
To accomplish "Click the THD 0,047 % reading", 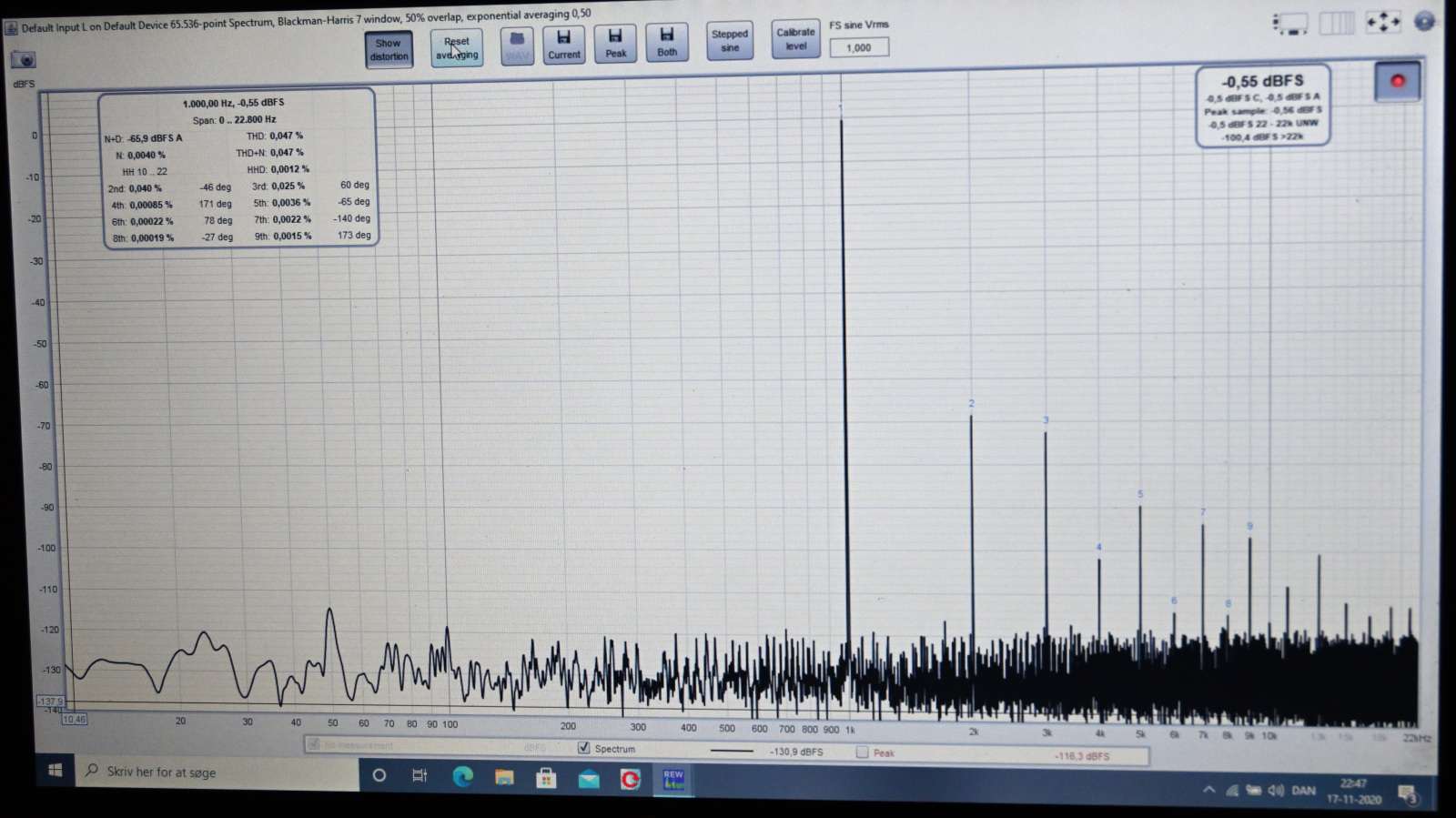I will pos(275,136).
